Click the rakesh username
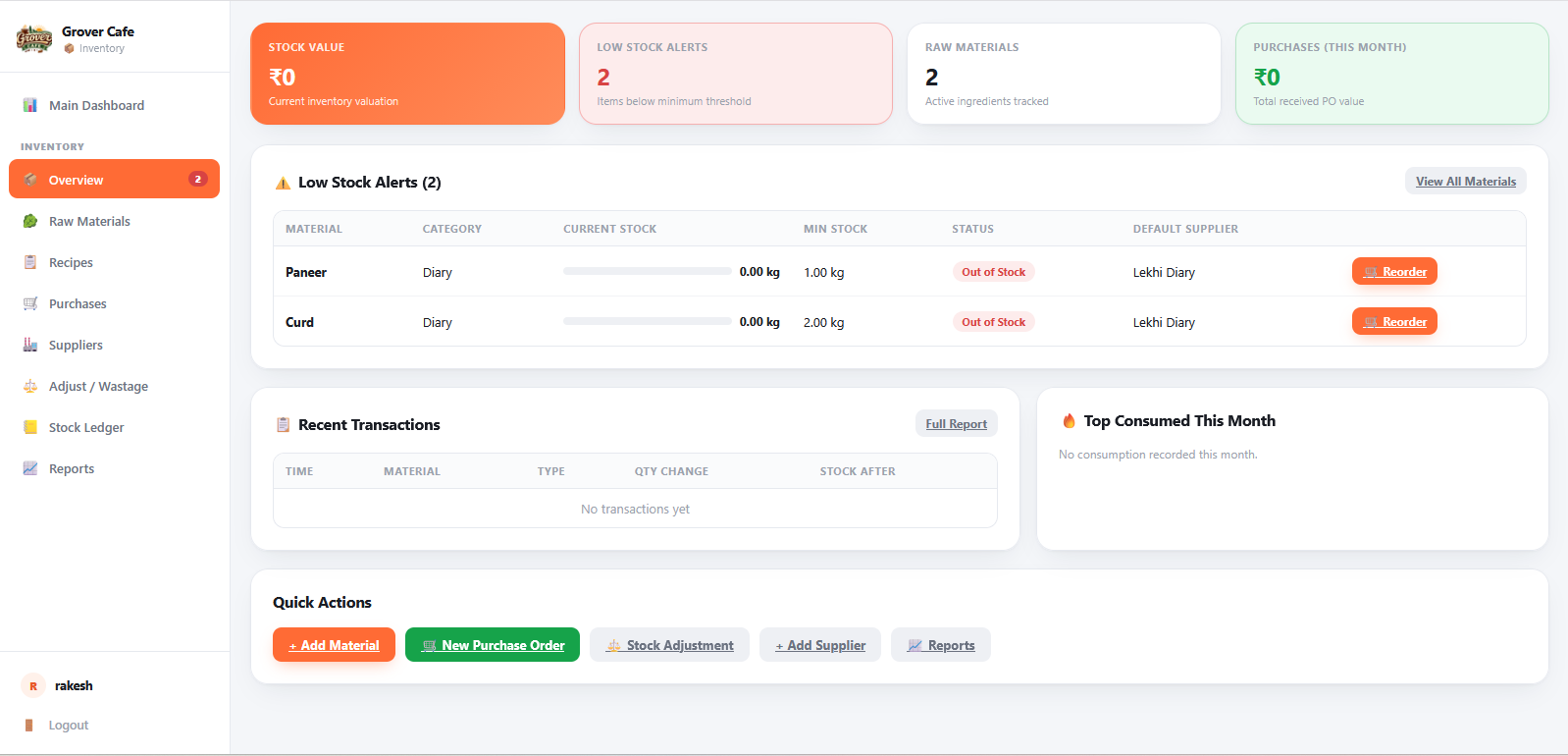This screenshot has width=1568, height=756. [x=74, y=685]
